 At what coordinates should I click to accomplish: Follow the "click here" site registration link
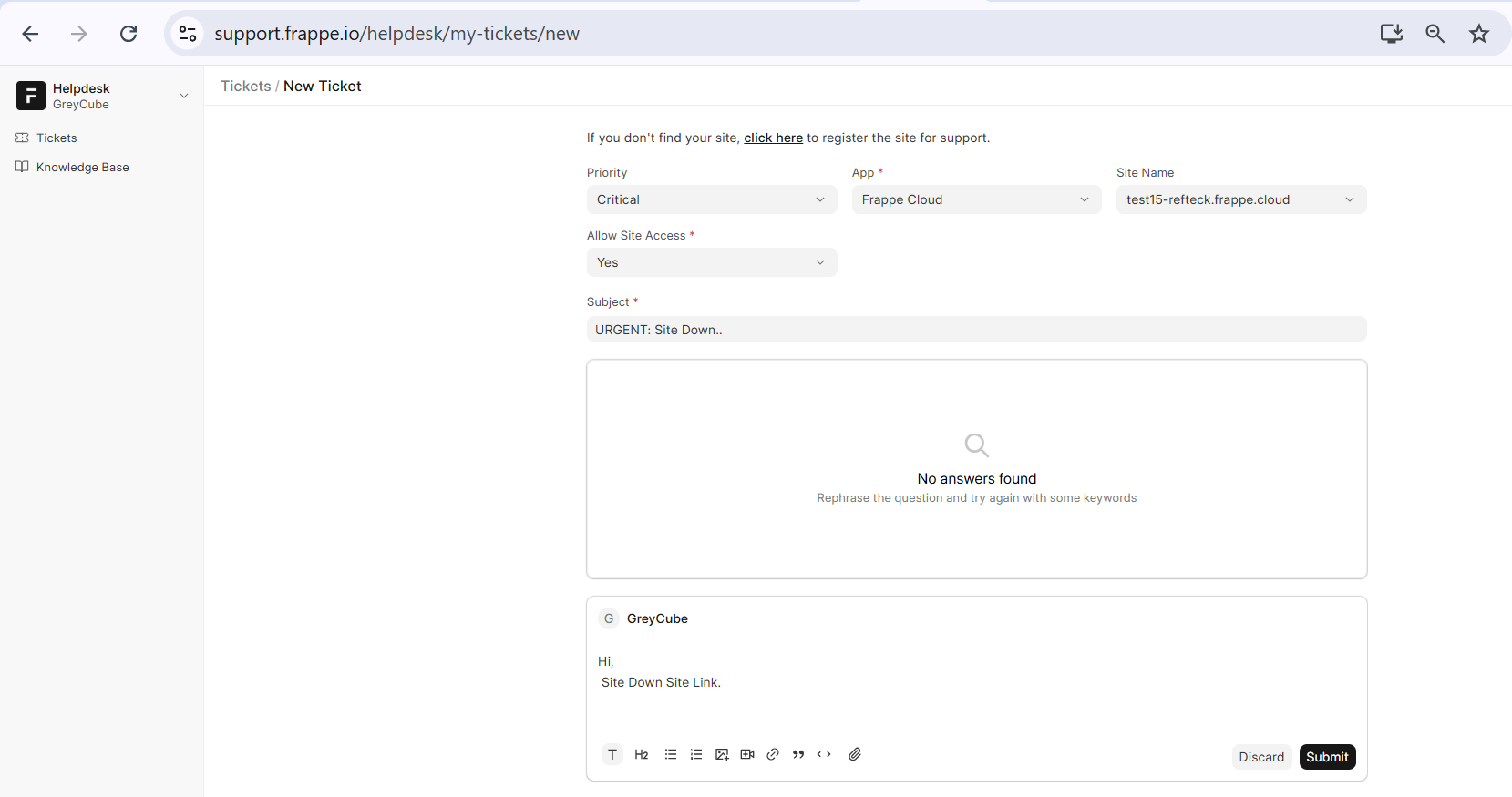773,138
